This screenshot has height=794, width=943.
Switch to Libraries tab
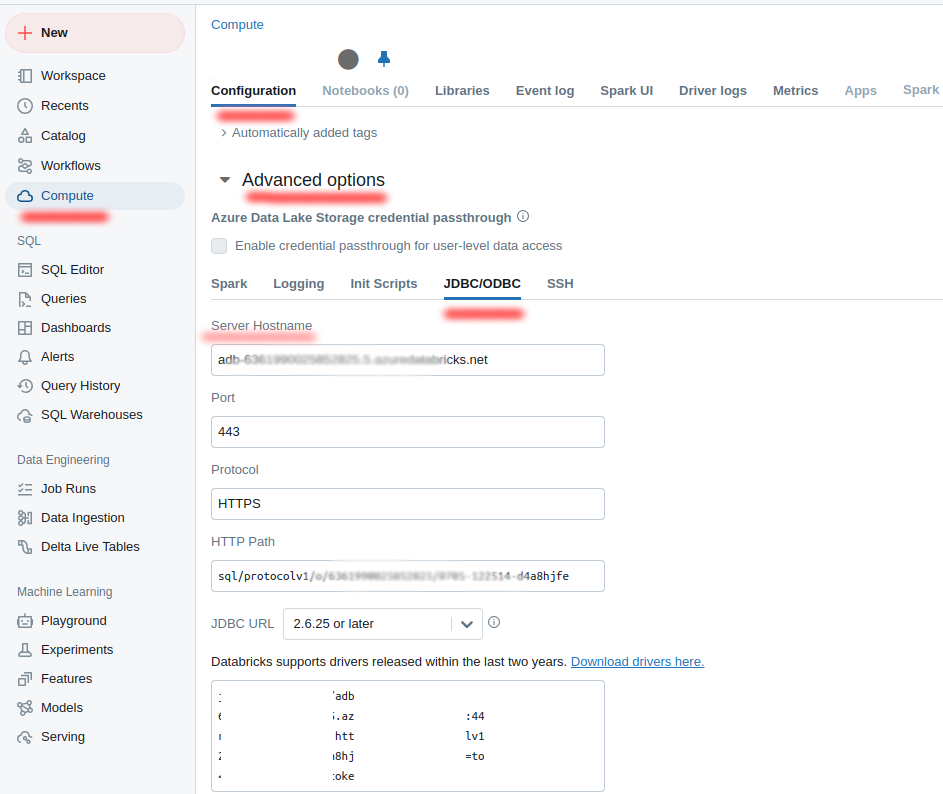click(462, 91)
